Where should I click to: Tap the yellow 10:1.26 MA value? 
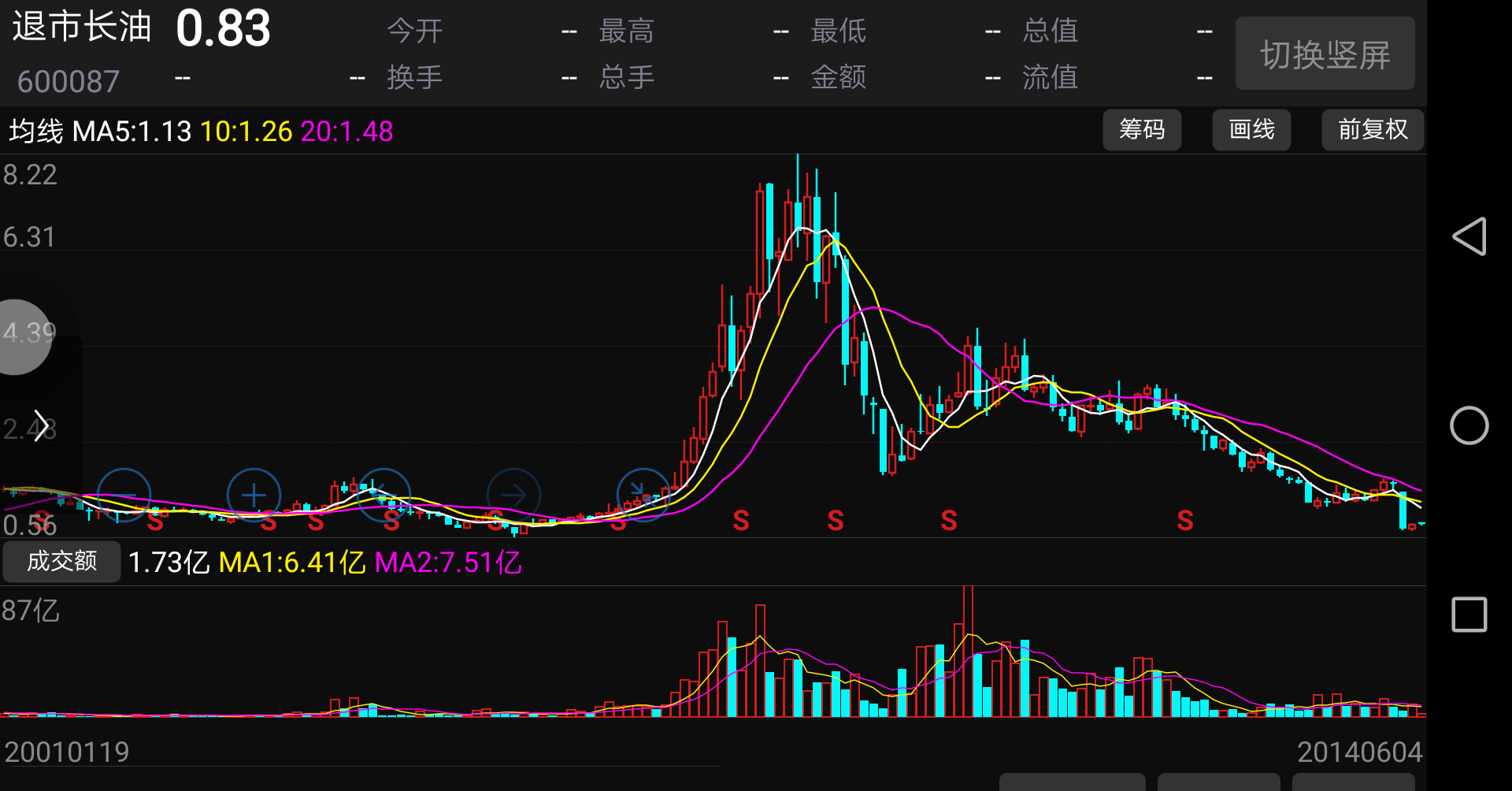[x=246, y=131]
